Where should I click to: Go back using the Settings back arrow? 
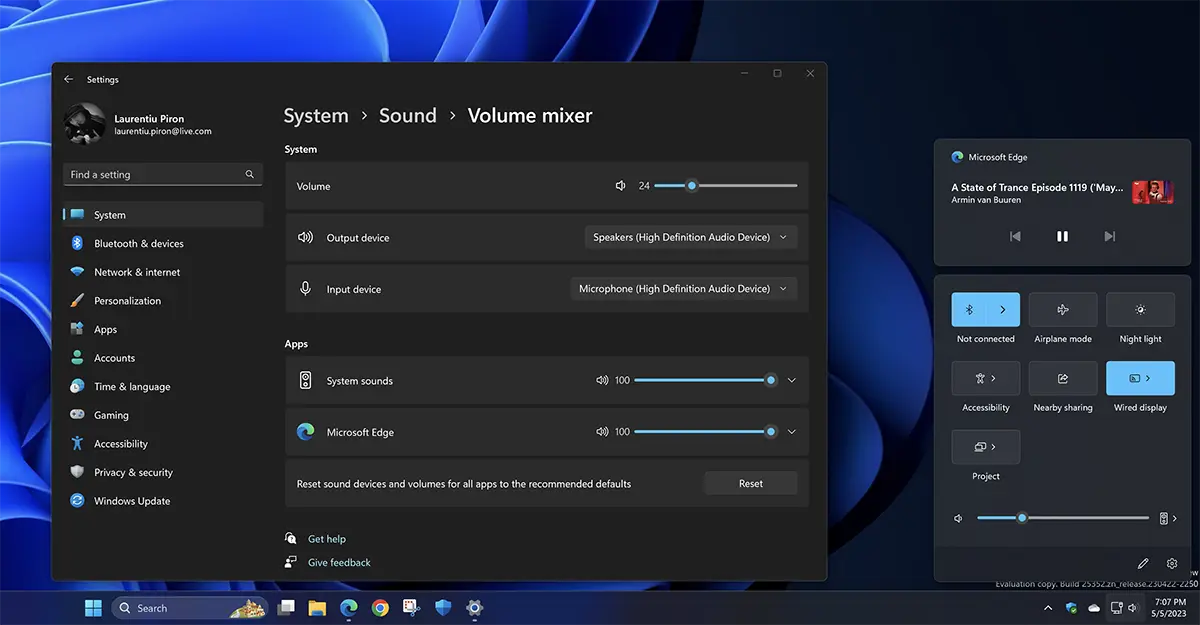(68, 79)
